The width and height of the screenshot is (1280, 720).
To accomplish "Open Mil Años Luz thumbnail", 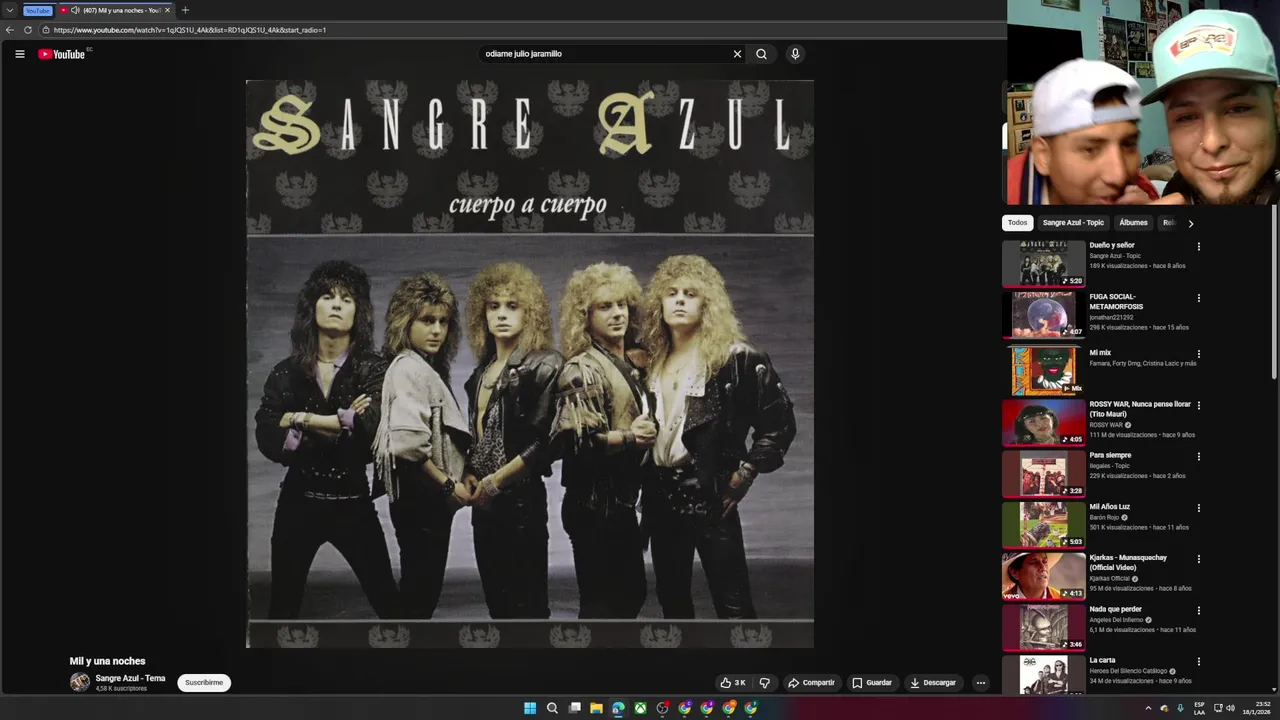I will click(1043, 525).
